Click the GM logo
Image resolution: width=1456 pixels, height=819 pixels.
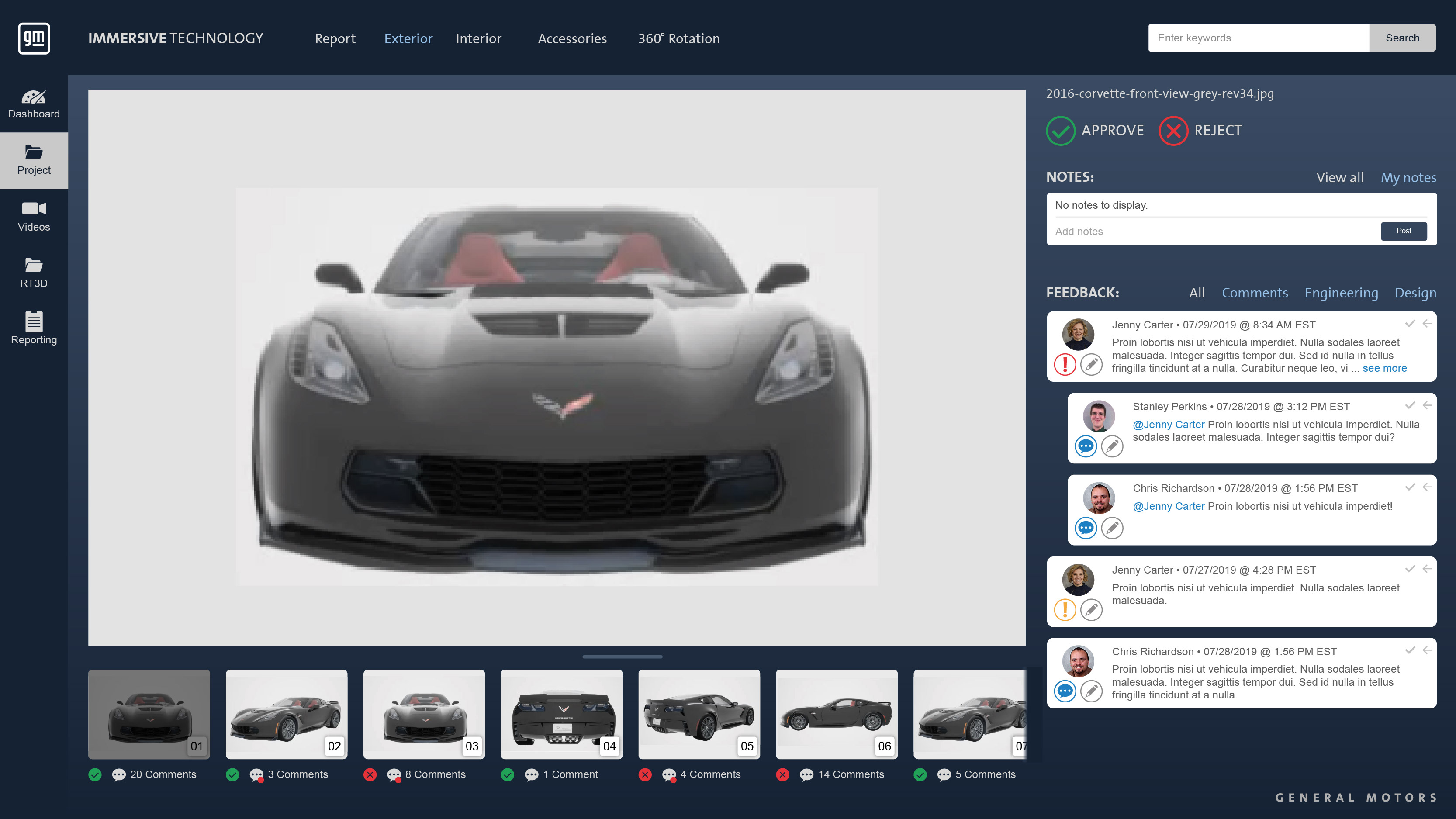point(34,38)
